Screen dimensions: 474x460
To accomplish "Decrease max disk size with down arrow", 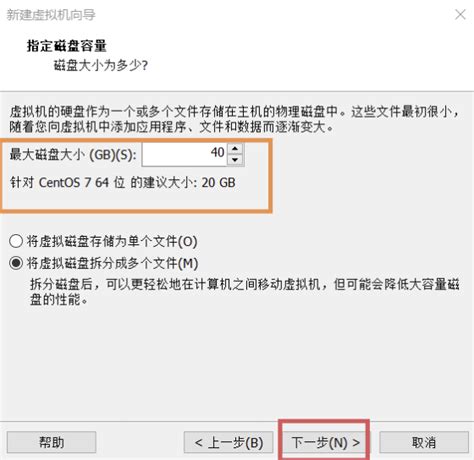I will [235, 160].
